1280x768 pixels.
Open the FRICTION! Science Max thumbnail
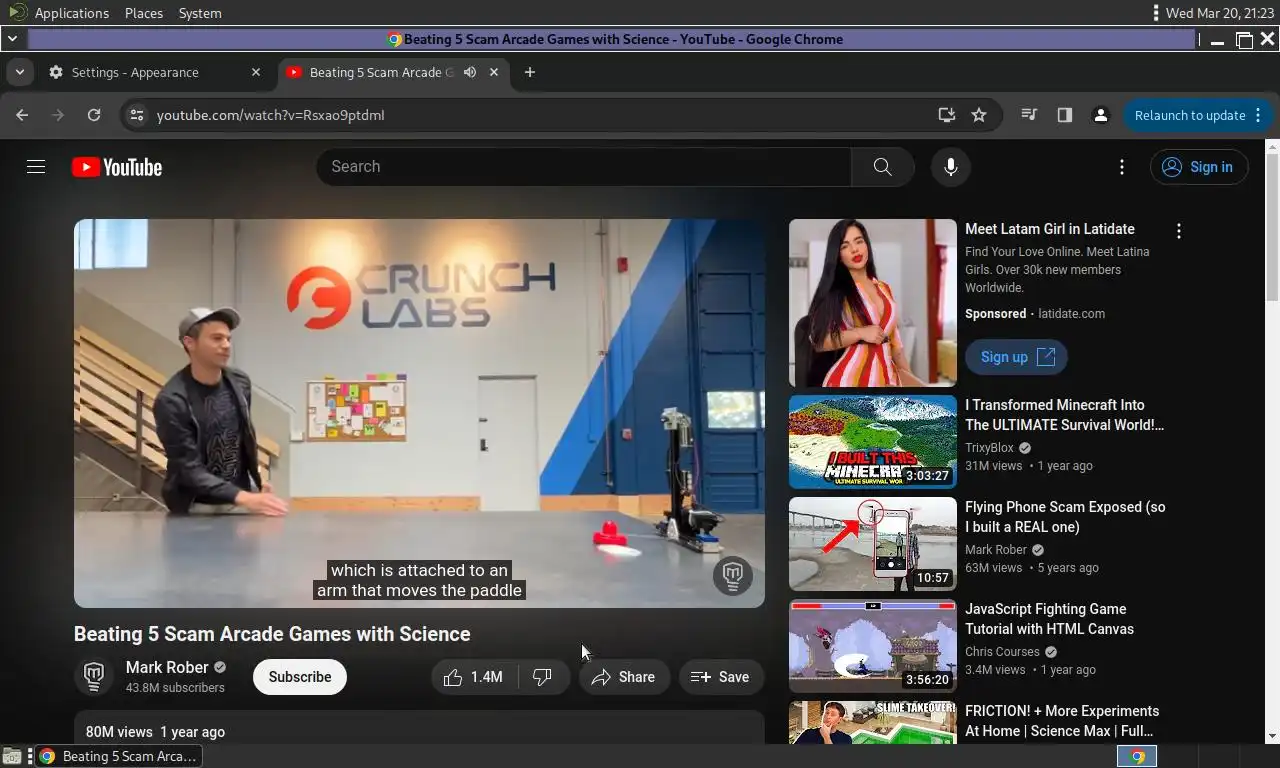[x=872, y=722]
